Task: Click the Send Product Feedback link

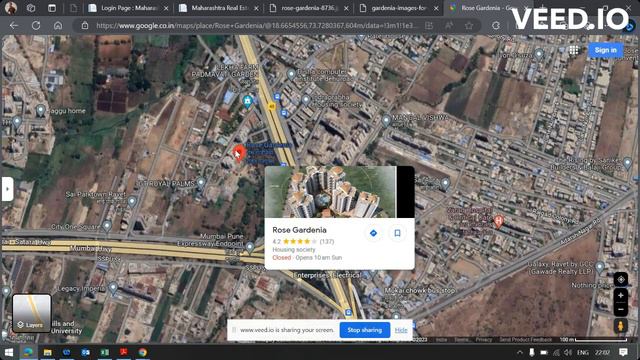Action: (x=526, y=340)
